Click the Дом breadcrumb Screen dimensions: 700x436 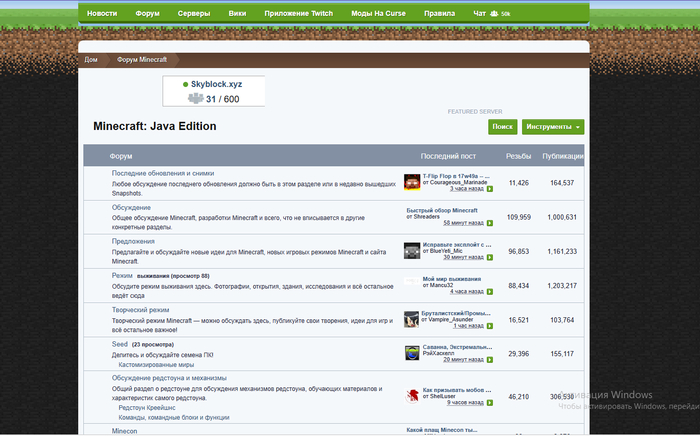(x=91, y=60)
